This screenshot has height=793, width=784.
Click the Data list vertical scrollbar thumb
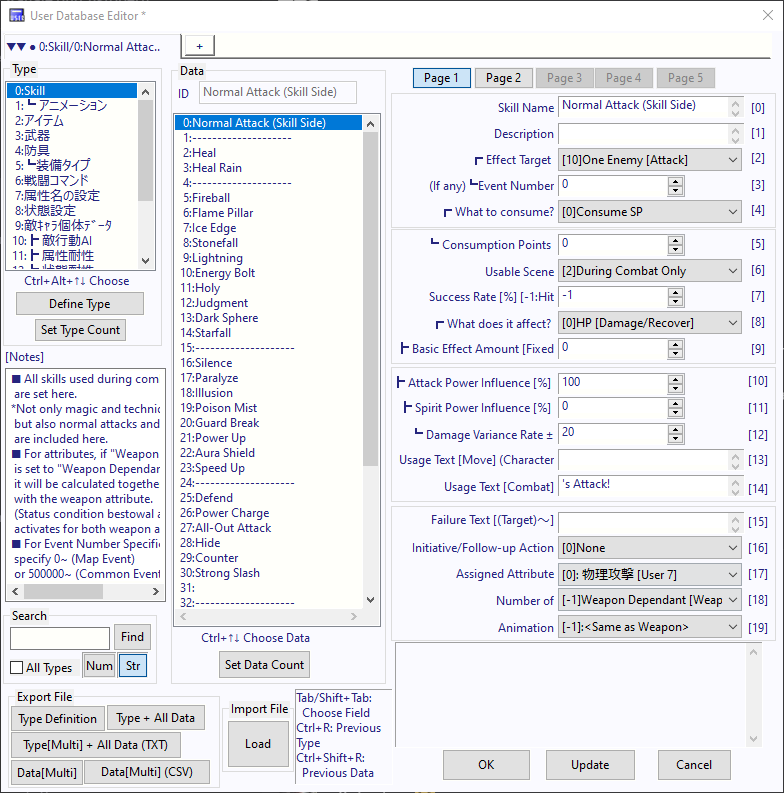370,298
